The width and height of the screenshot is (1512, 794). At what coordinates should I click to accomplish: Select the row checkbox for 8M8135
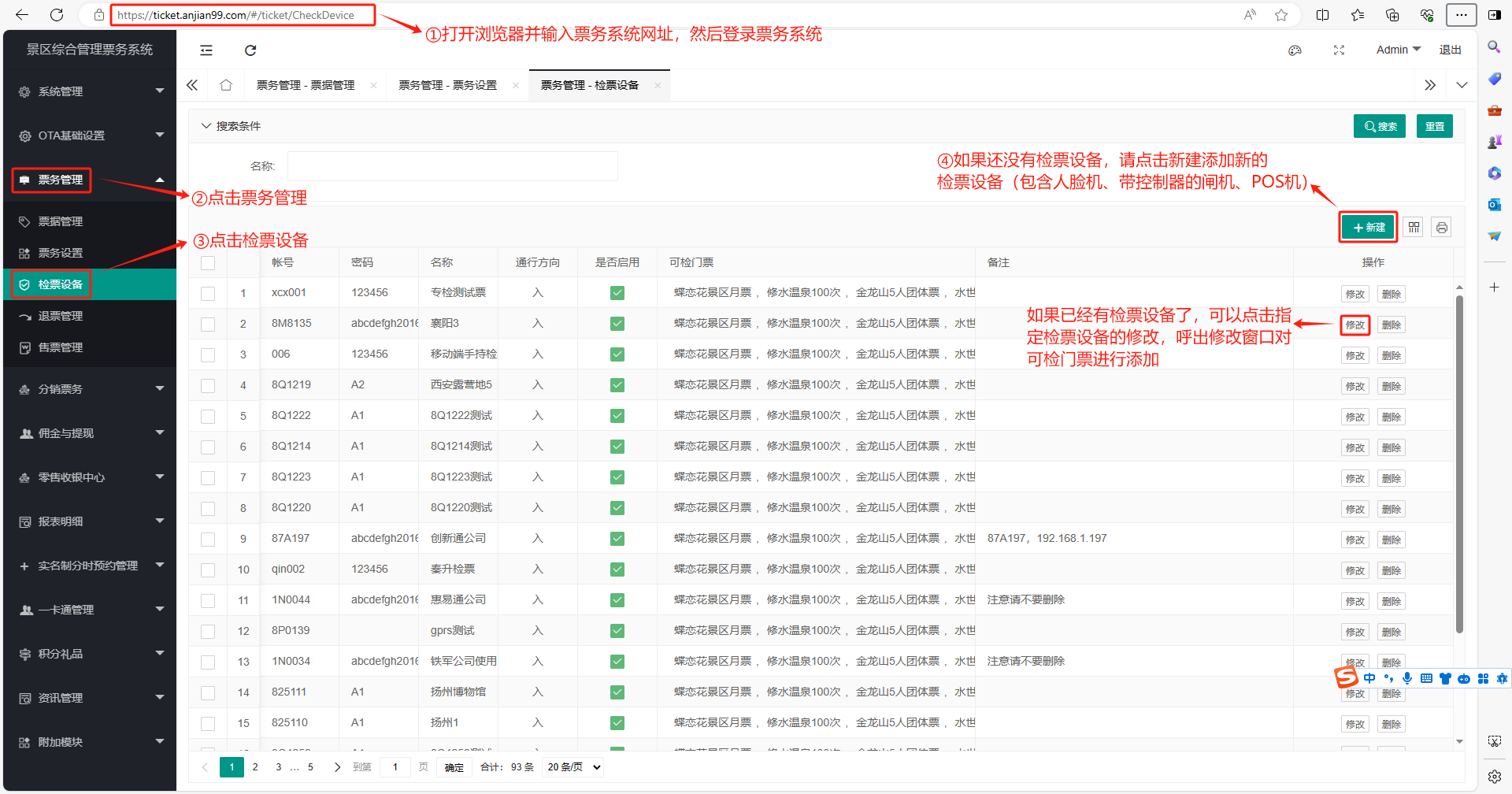click(x=208, y=324)
